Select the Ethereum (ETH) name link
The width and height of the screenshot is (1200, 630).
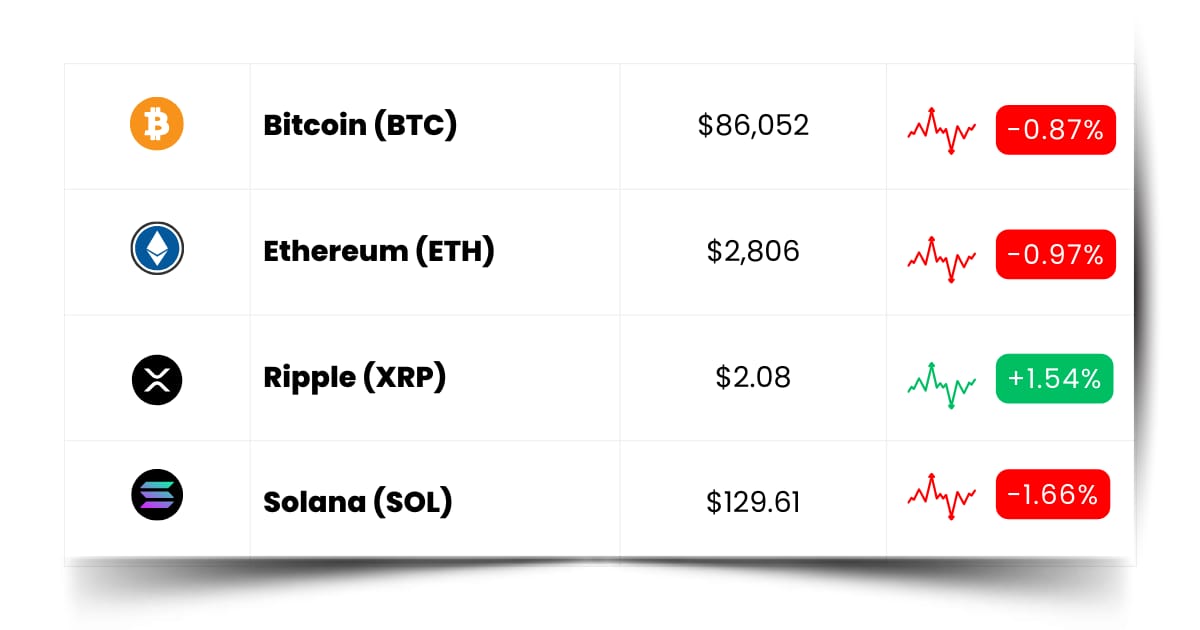point(379,251)
